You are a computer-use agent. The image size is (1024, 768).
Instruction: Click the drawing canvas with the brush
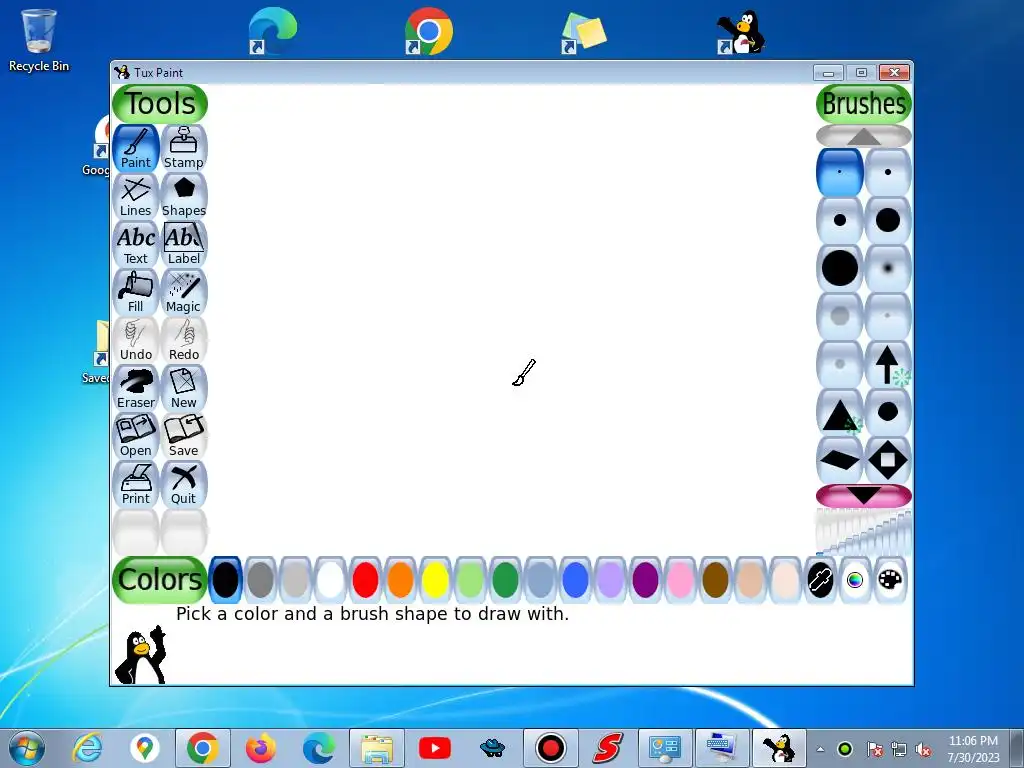click(x=512, y=320)
